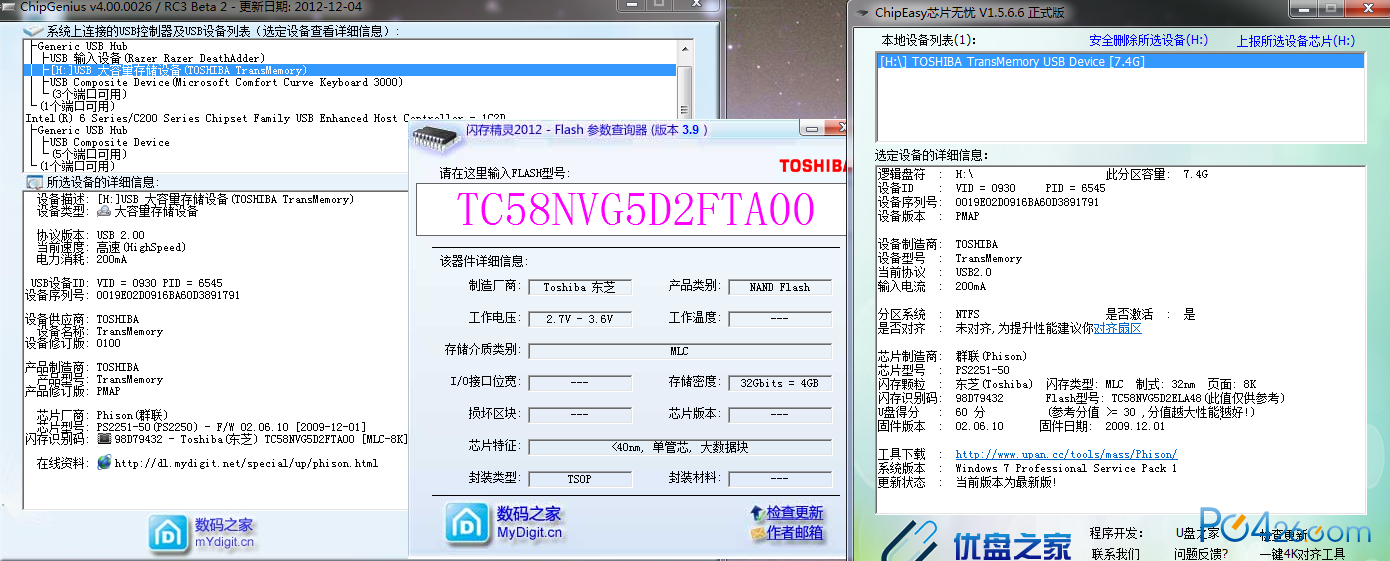
Task: Click the ChipGenius device list scrollbar thumb
Action: [684, 91]
